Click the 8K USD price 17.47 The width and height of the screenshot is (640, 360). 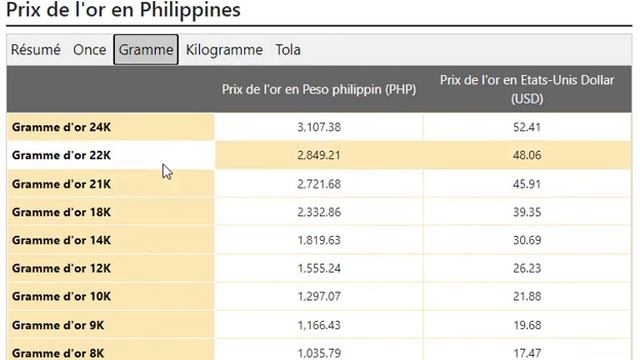click(x=527, y=353)
